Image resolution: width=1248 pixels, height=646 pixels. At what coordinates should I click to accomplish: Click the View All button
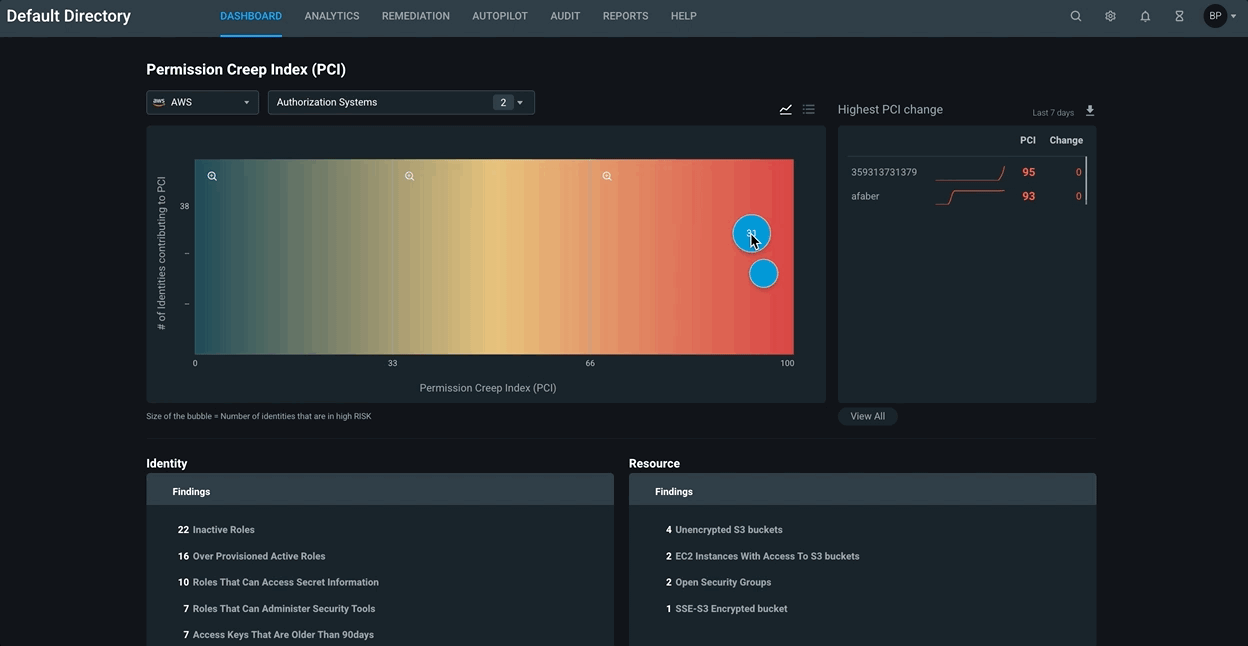[867, 416]
